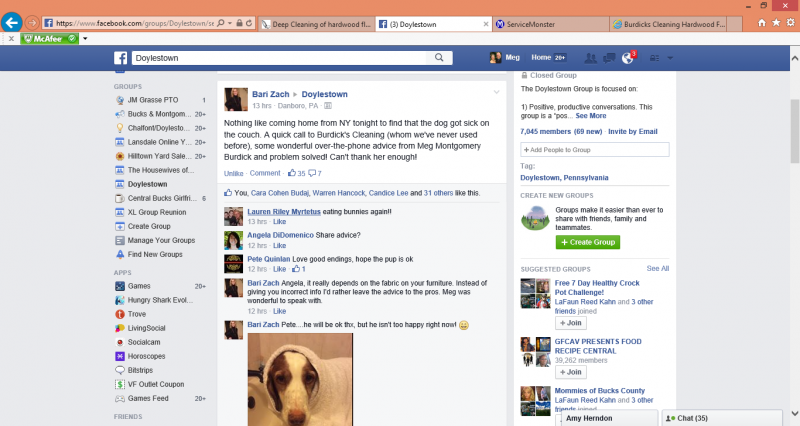Screen dimensions: 800x426
Task: Open the browser home icon
Action: pyautogui.click(x=763, y=20)
